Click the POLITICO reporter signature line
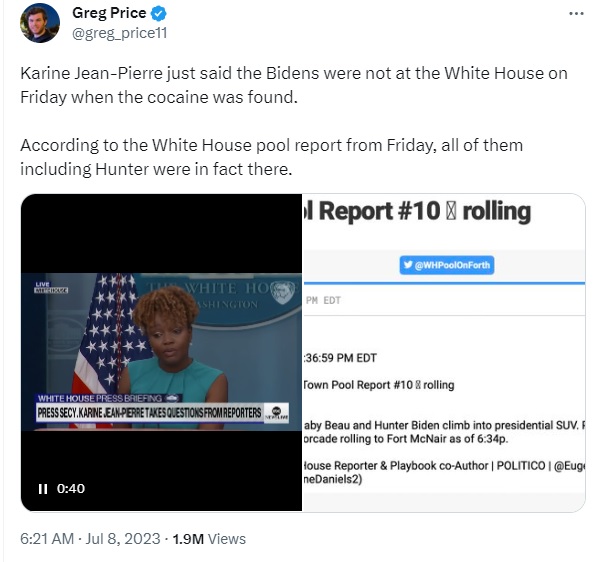This screenshot has width=601, height=562. (x=443, y=472)
